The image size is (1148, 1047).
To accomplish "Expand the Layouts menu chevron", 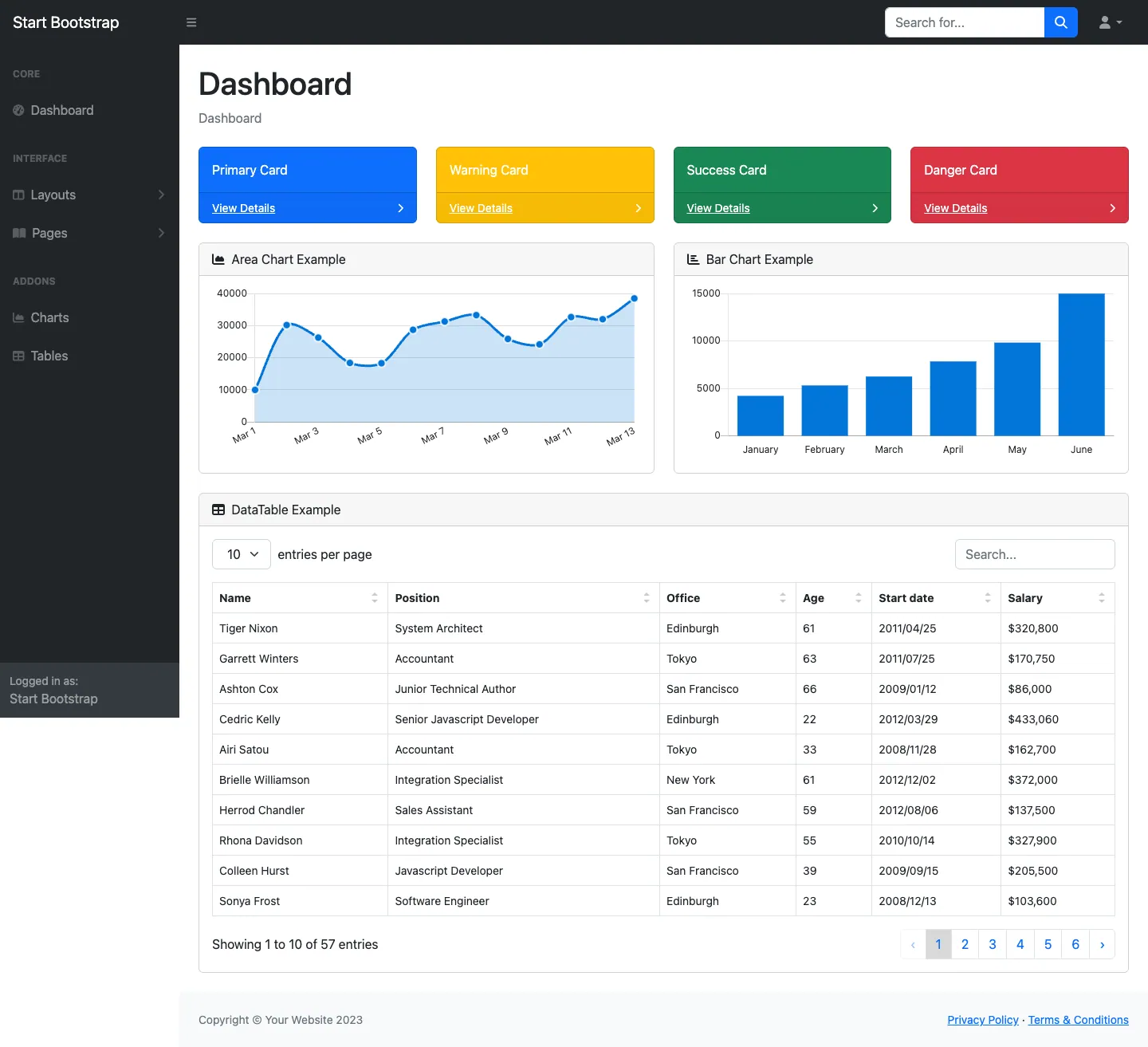I will coord(161,195).
